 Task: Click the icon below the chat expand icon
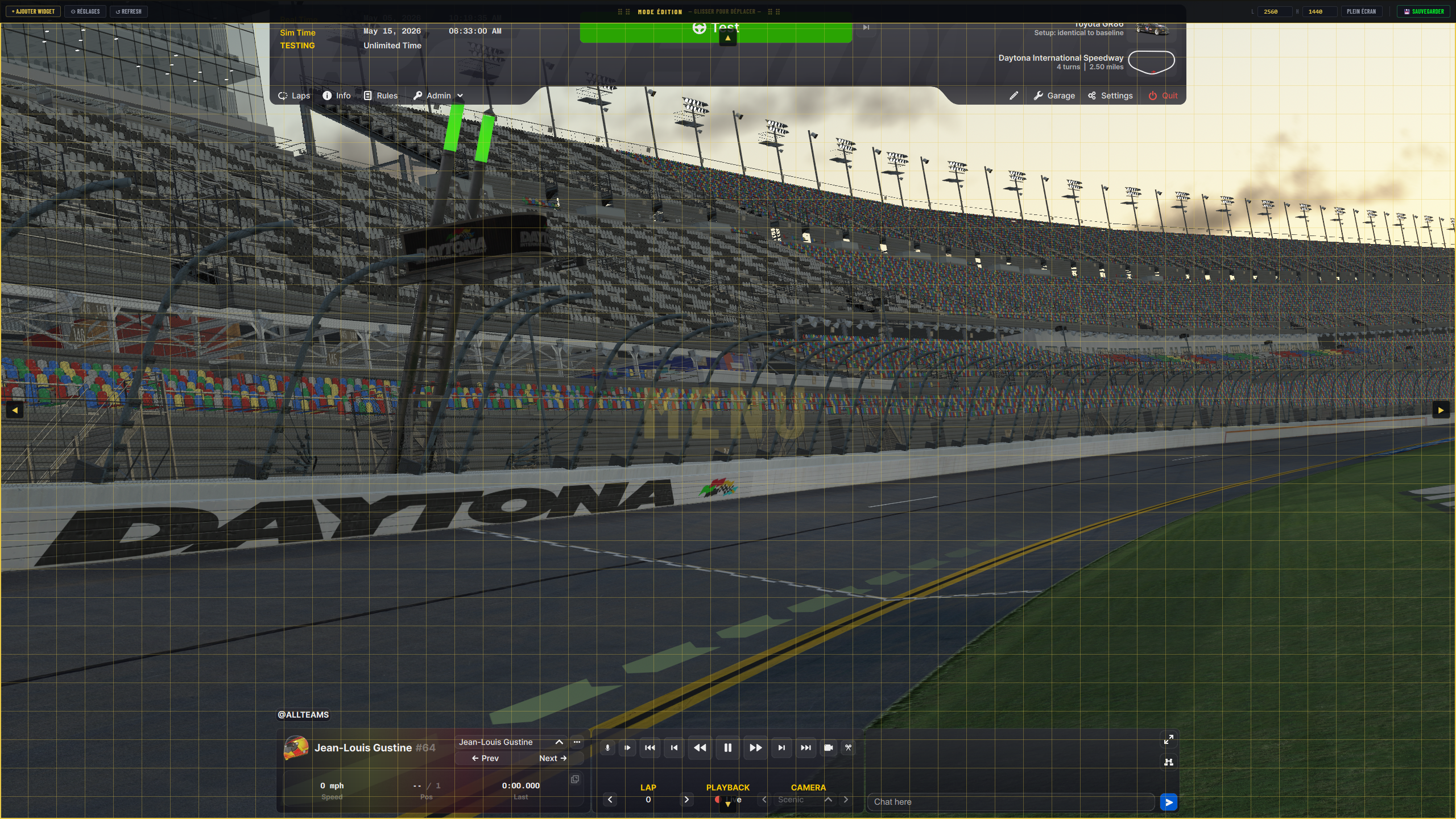1169,762
